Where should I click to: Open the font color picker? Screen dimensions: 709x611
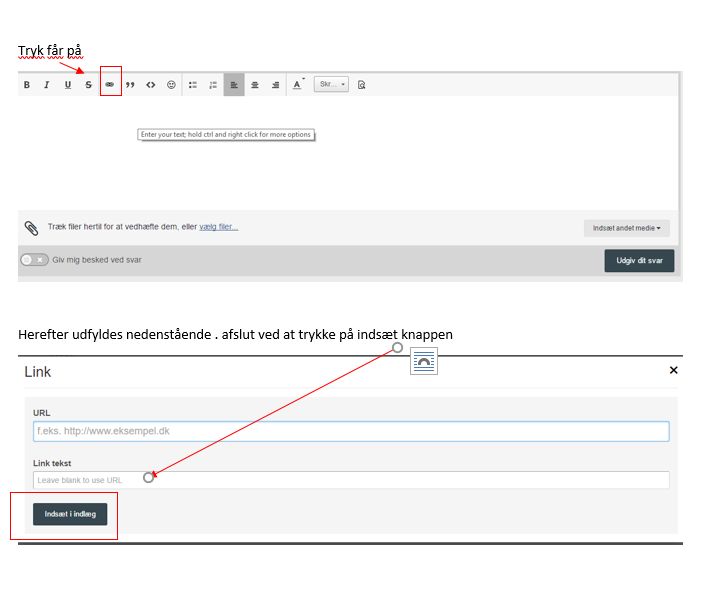pyautogui.click(x=297, y=85)
